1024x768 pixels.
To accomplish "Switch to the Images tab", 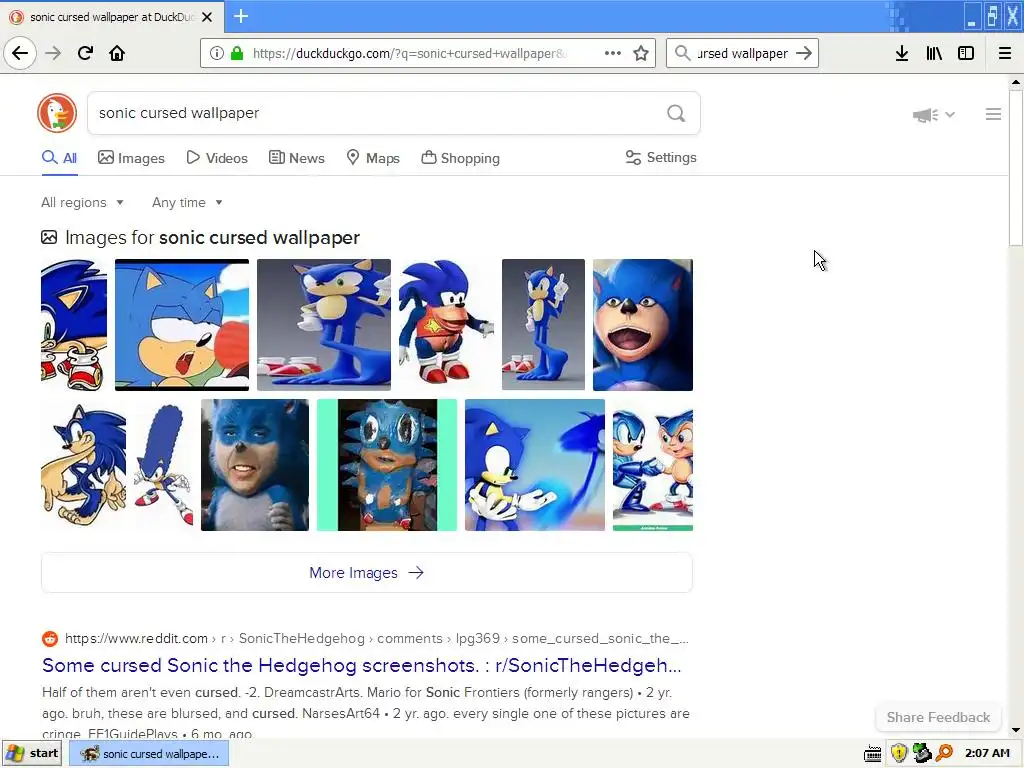I will coord(131,158).
